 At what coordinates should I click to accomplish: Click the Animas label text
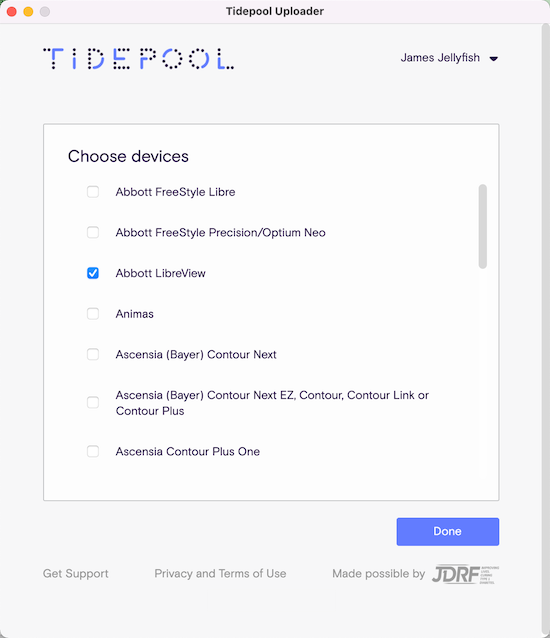pyautogui.click(x=135, y=314)
